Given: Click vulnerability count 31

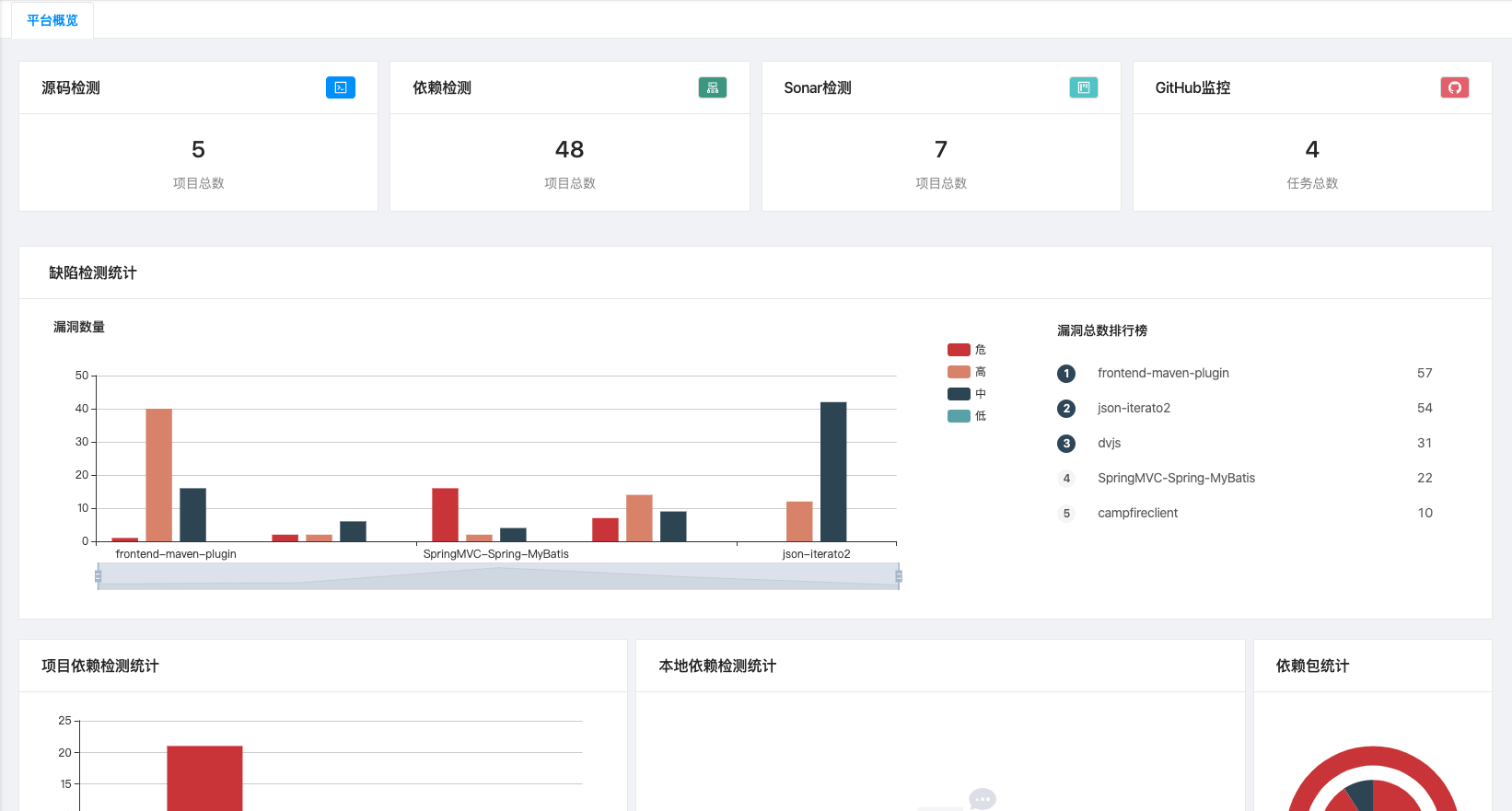Looking at the screenshot, I should [x=1425, y=443].
